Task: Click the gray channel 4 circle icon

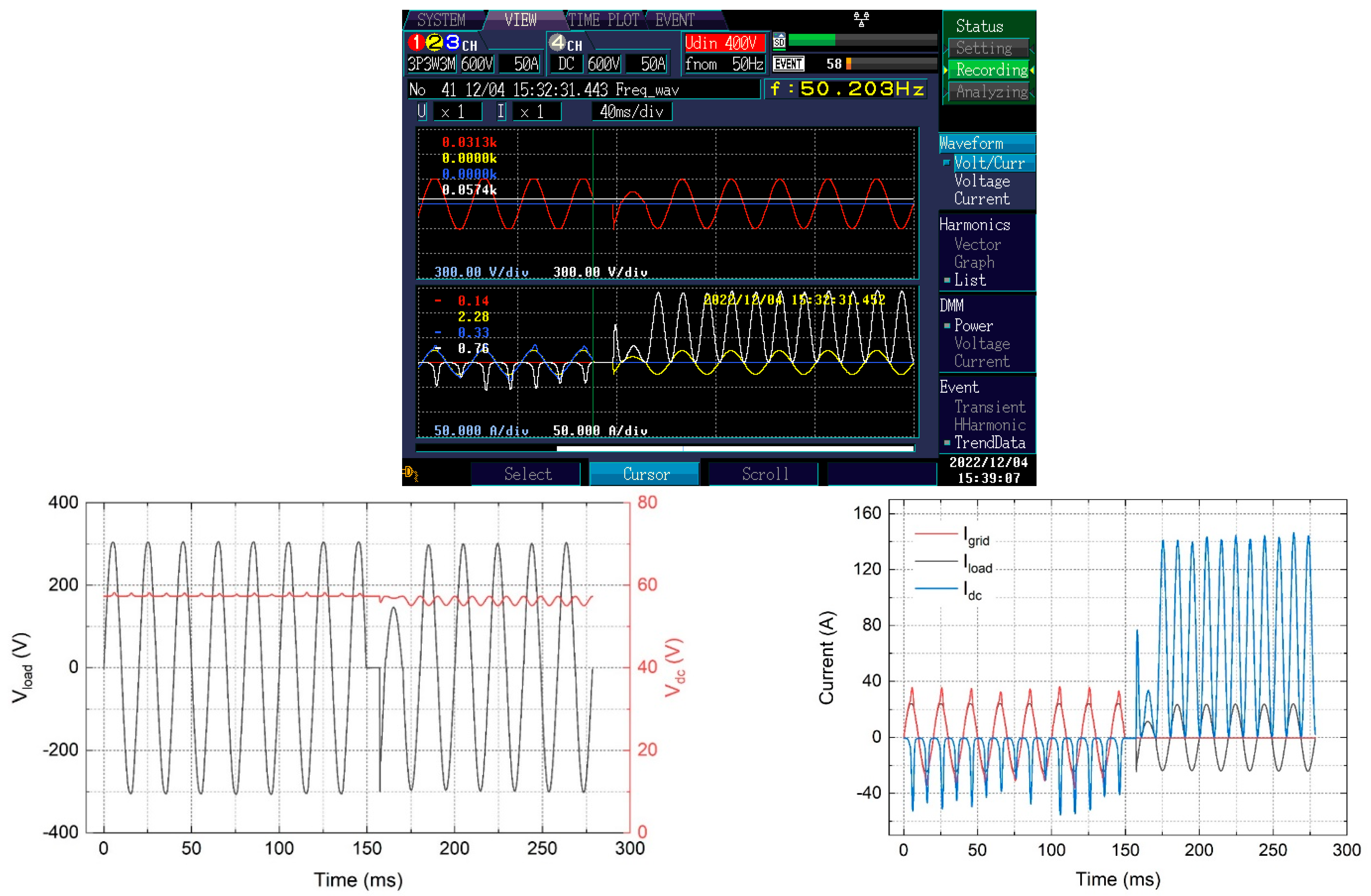Action: 557,42
